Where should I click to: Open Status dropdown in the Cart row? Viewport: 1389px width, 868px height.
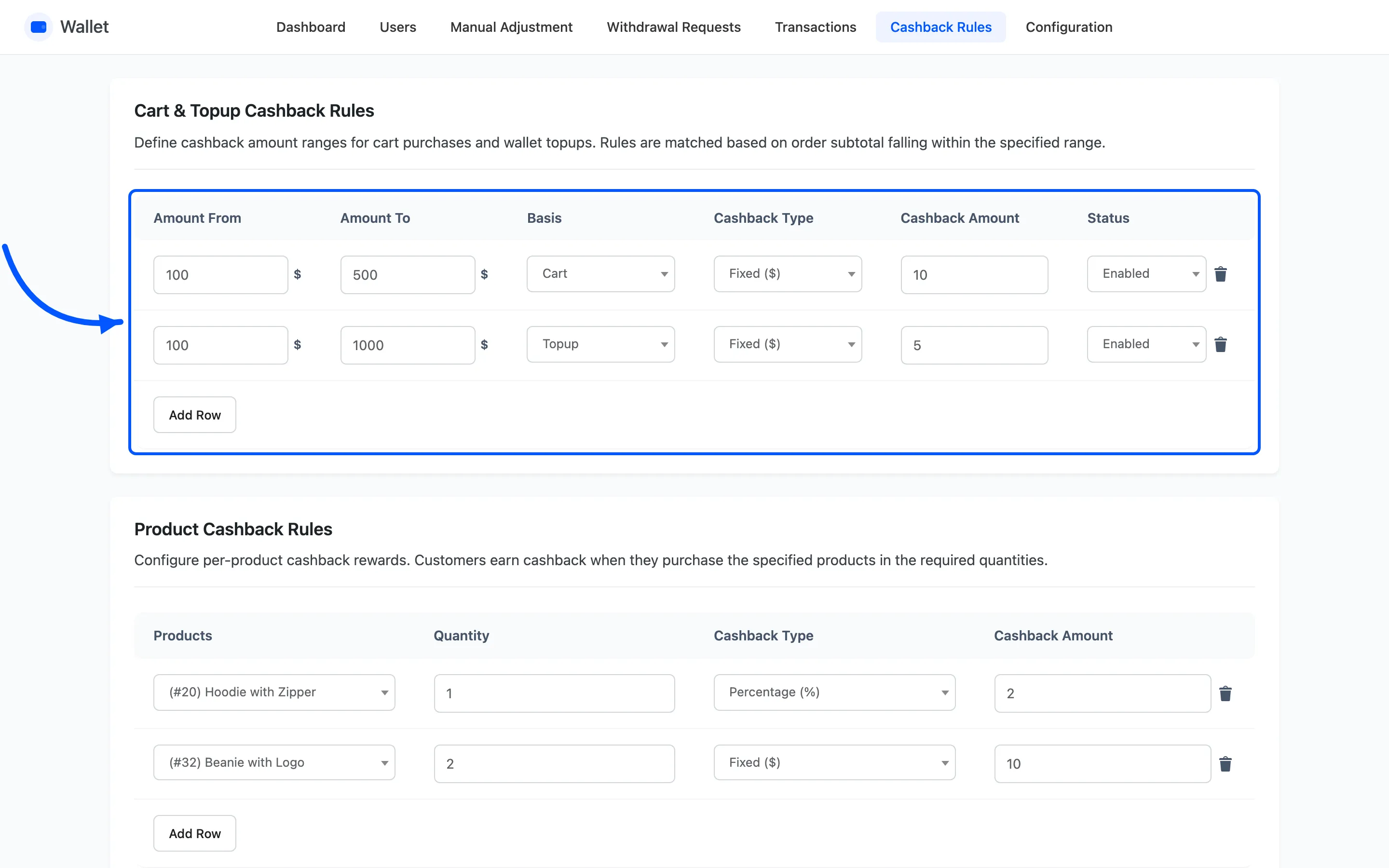(x=1146, y=274)
